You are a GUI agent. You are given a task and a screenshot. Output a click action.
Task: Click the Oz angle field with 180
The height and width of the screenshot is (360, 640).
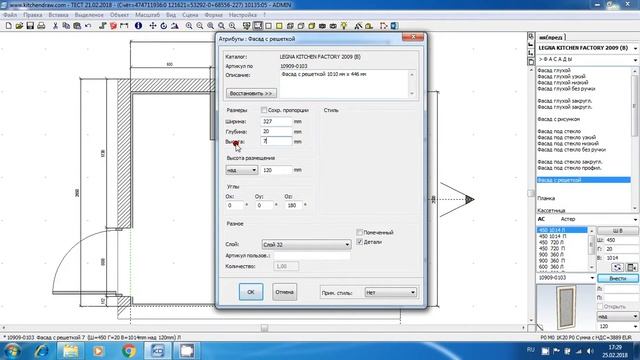tap(293, 205)
